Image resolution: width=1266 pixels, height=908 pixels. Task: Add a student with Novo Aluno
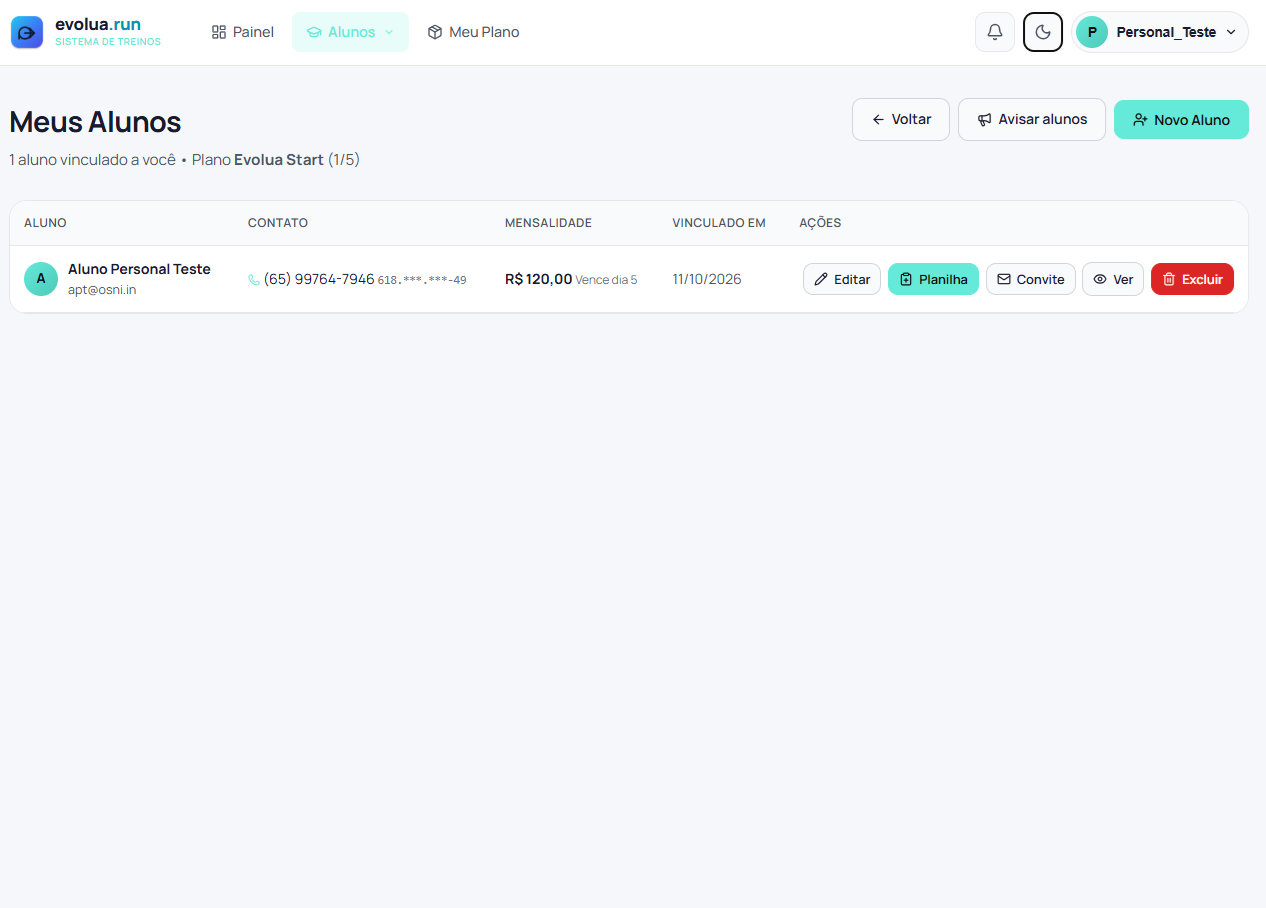(x=1181, y=120)
